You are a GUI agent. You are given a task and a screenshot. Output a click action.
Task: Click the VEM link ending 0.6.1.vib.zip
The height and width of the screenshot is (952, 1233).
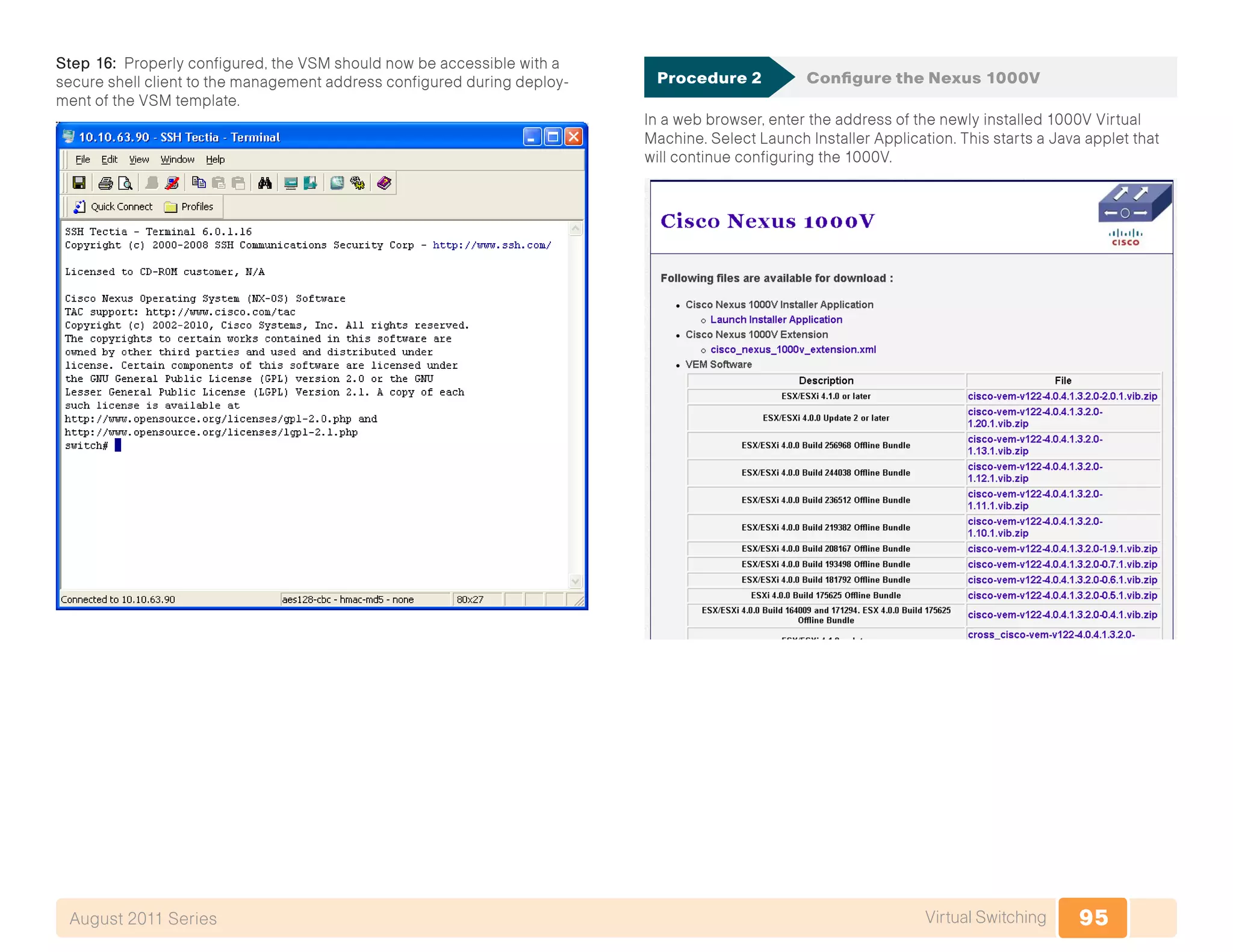(x=1063, y=580)
